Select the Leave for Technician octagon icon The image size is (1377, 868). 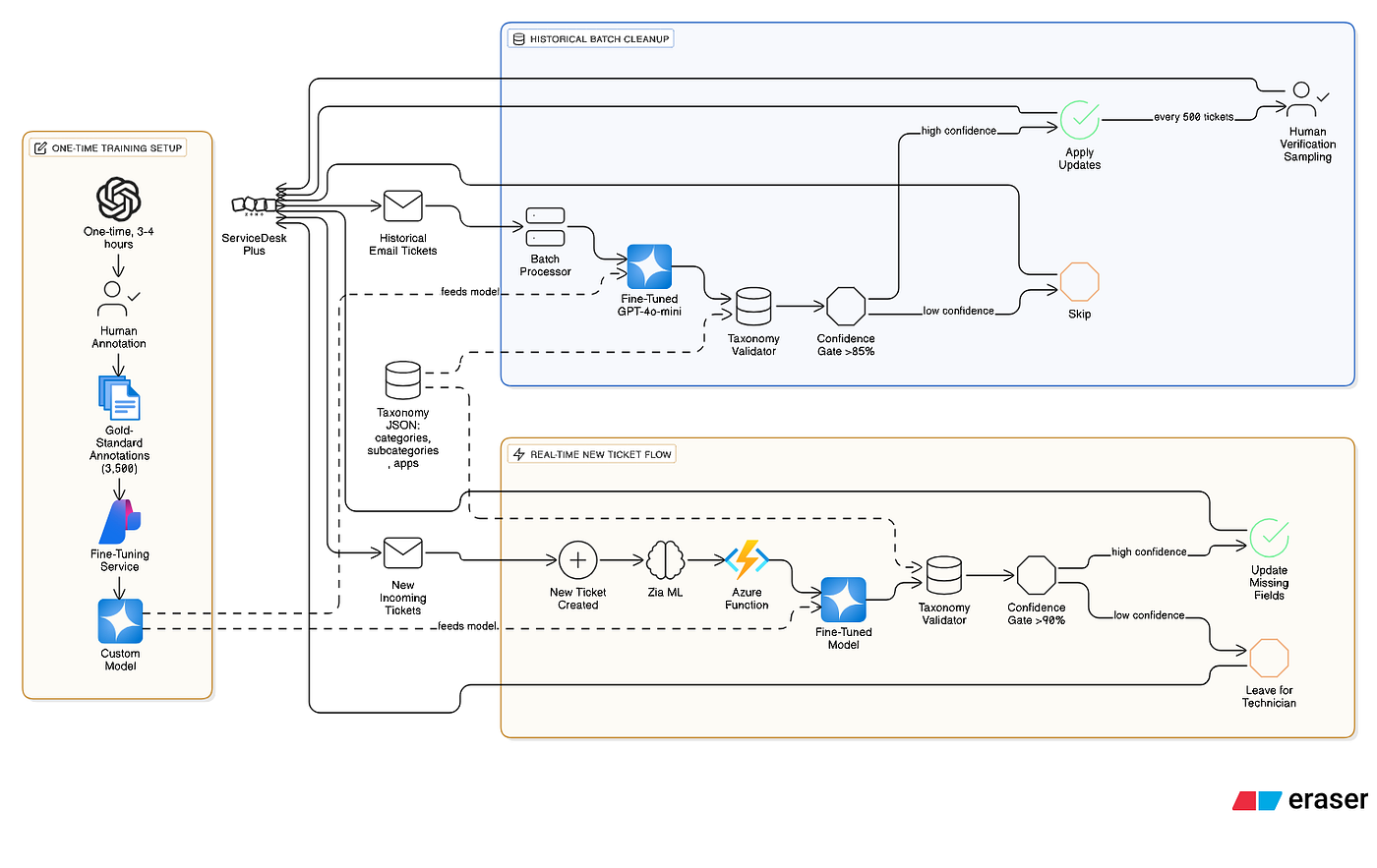[x=1269, y=659]
